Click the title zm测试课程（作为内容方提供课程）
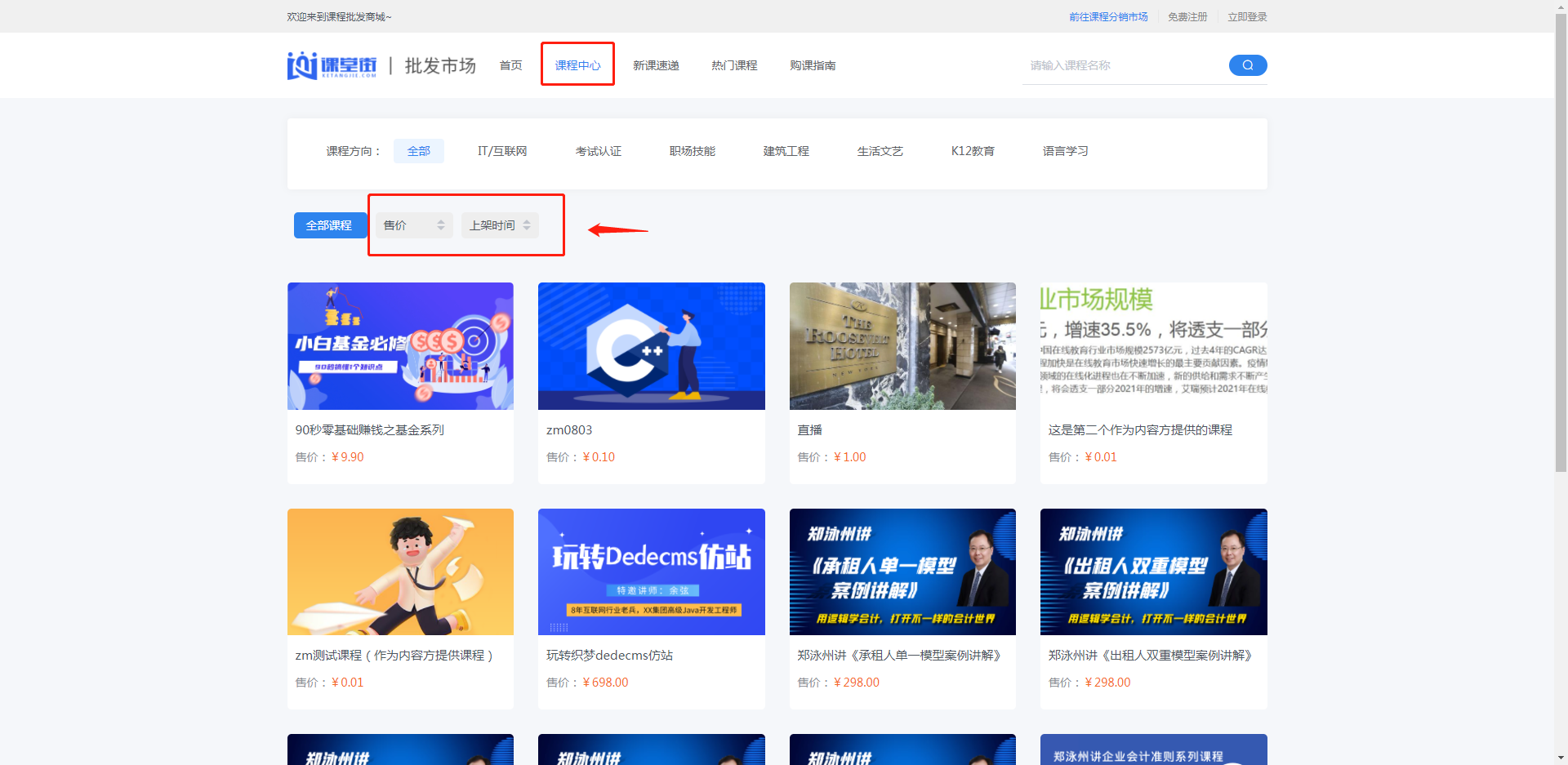 [394, 656]
